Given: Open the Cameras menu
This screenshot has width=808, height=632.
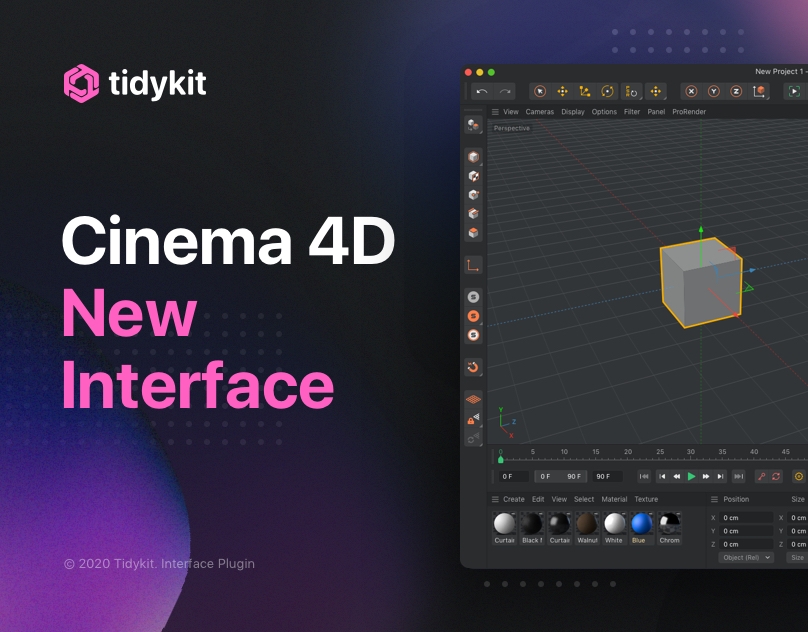Looking at the screenshot, I should 540,112.
